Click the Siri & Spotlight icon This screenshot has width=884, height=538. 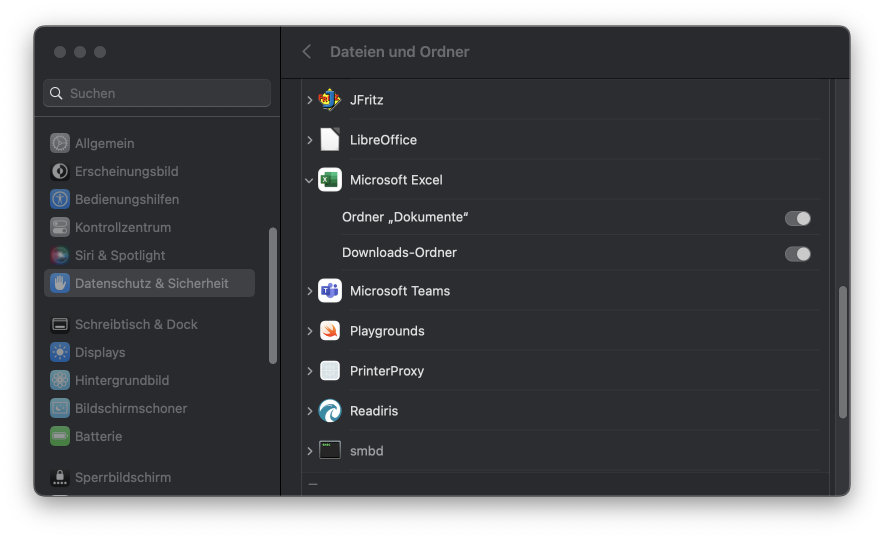click(60, 255)
